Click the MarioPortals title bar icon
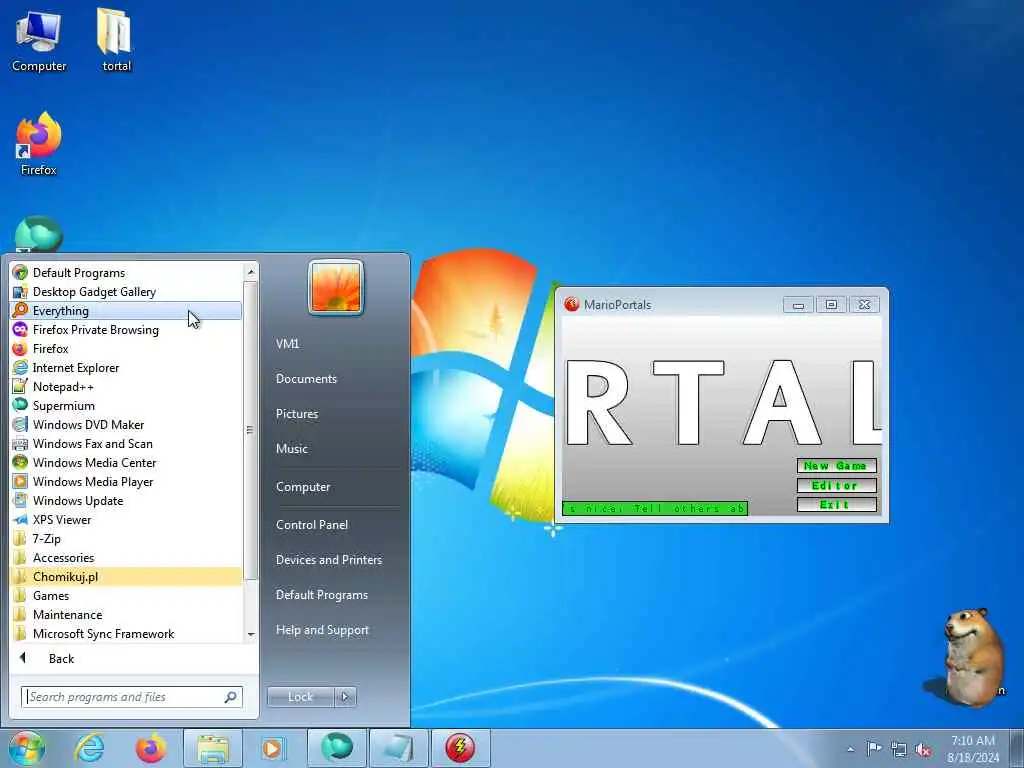Image resolution: width=1024 pixels, height=768 pixels. (x=572, y=304)
